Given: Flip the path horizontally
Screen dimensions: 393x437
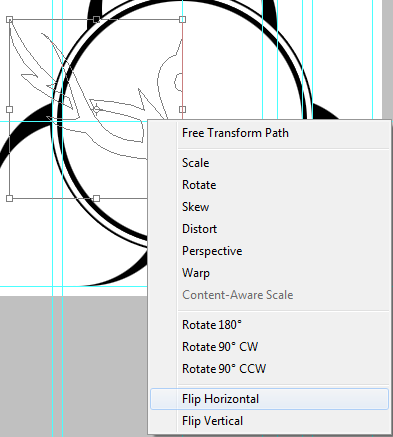Looking at the screenshot, I should [269, 399].
